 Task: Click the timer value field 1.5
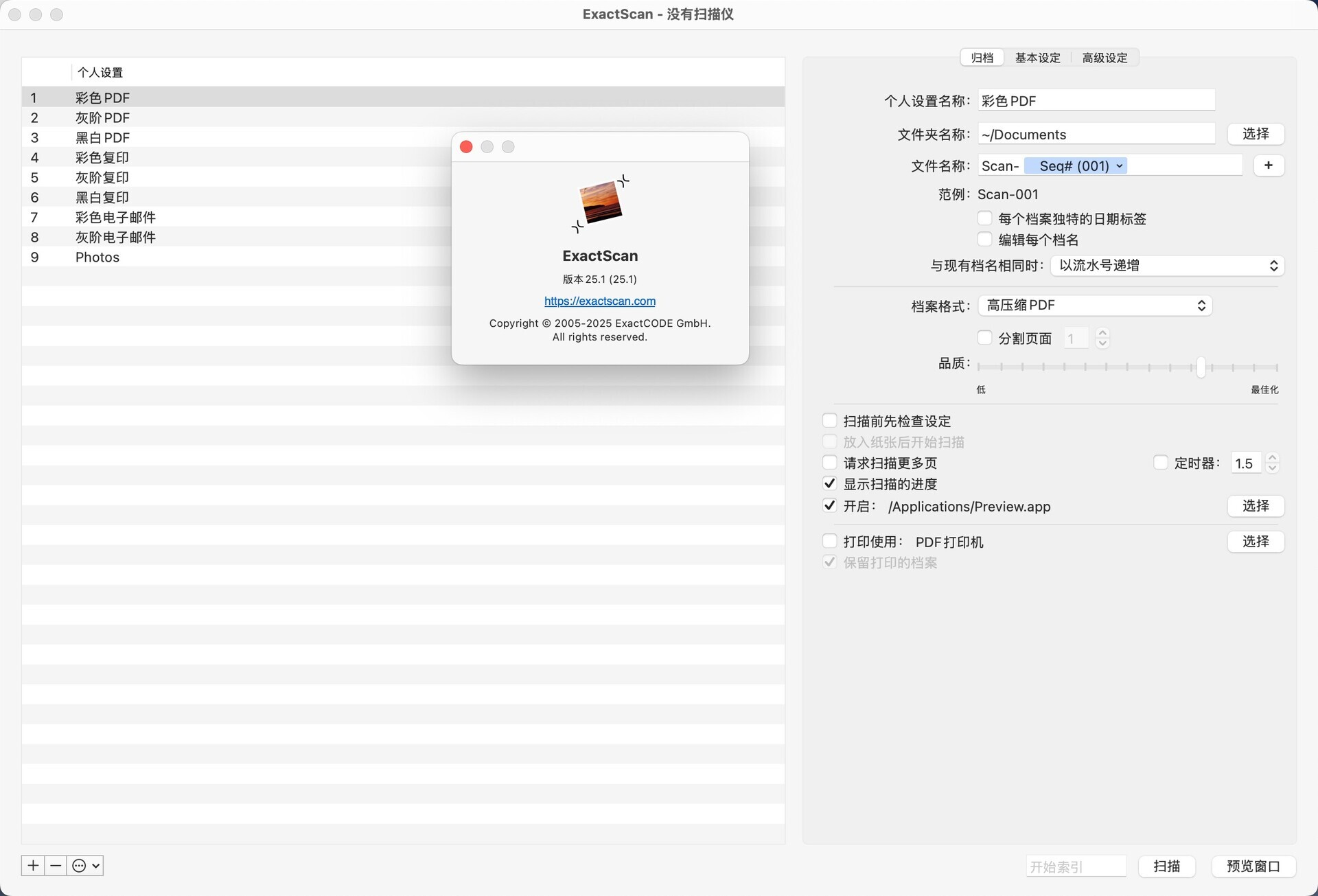(1245, 463)
